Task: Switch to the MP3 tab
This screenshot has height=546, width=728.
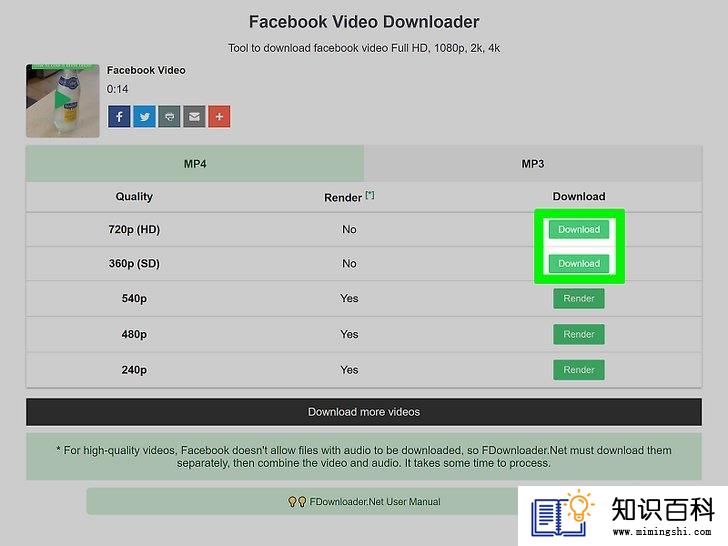Action: [x=533, y=164]
